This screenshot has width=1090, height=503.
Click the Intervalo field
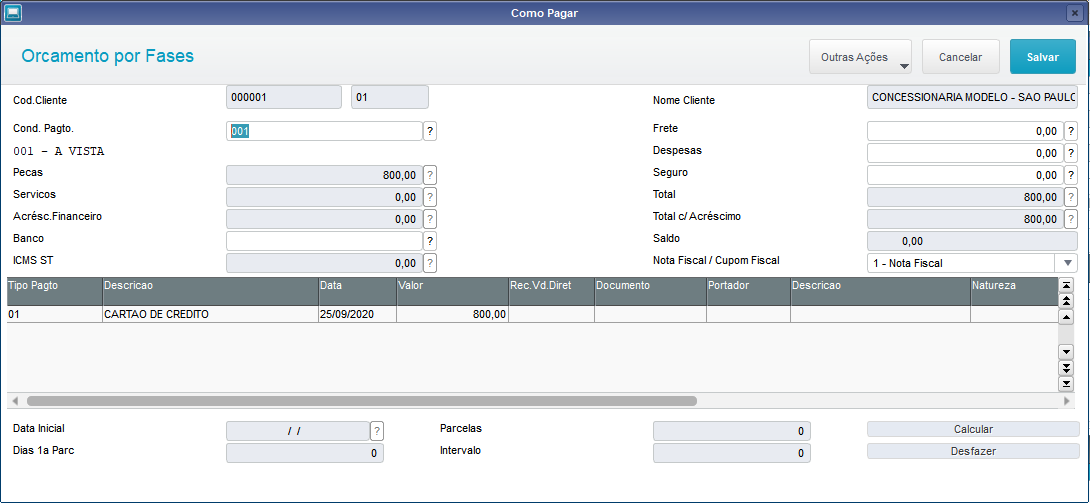[x=732, y=453]
